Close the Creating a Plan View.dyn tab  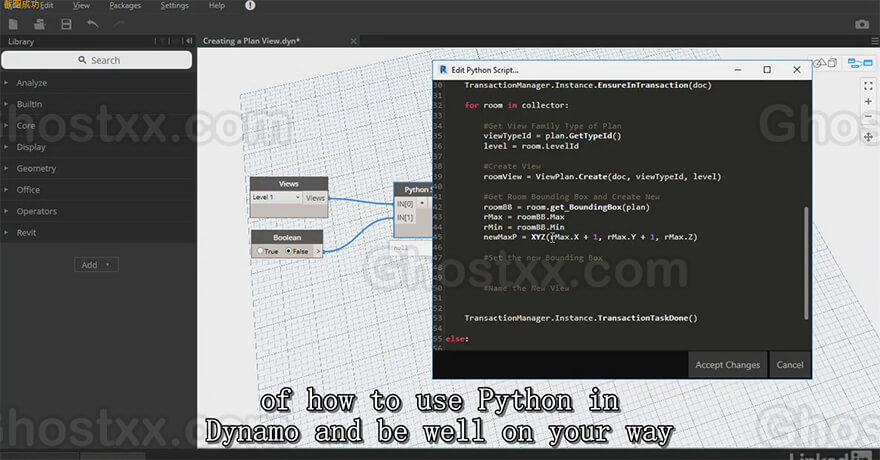click(x=353, y=41)
